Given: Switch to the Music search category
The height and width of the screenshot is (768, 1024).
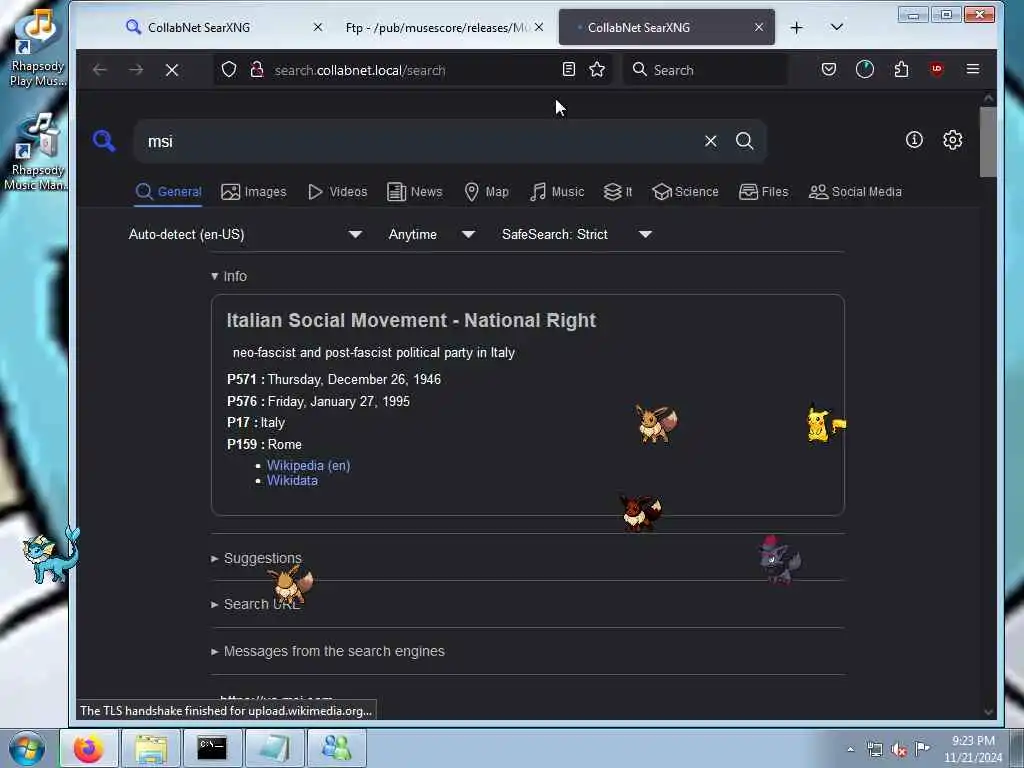Looking at the screenshot, I should (557, 192).
